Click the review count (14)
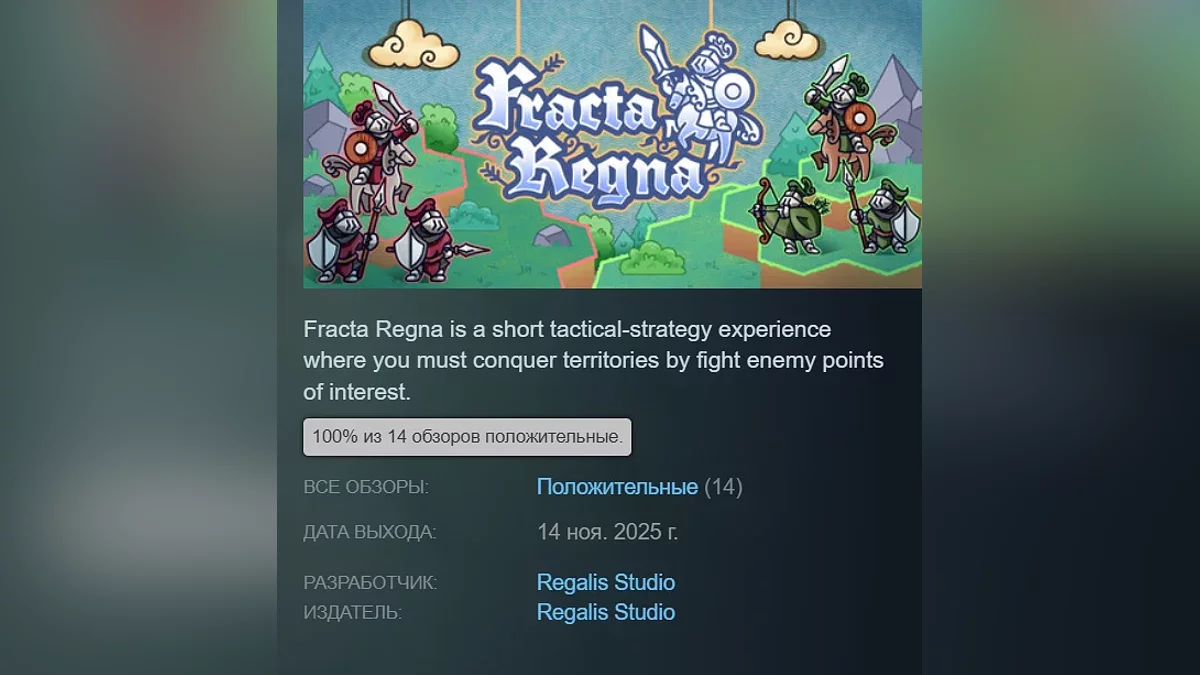Viewport: 1200px width, 675px height. click(x=723, y=487)
